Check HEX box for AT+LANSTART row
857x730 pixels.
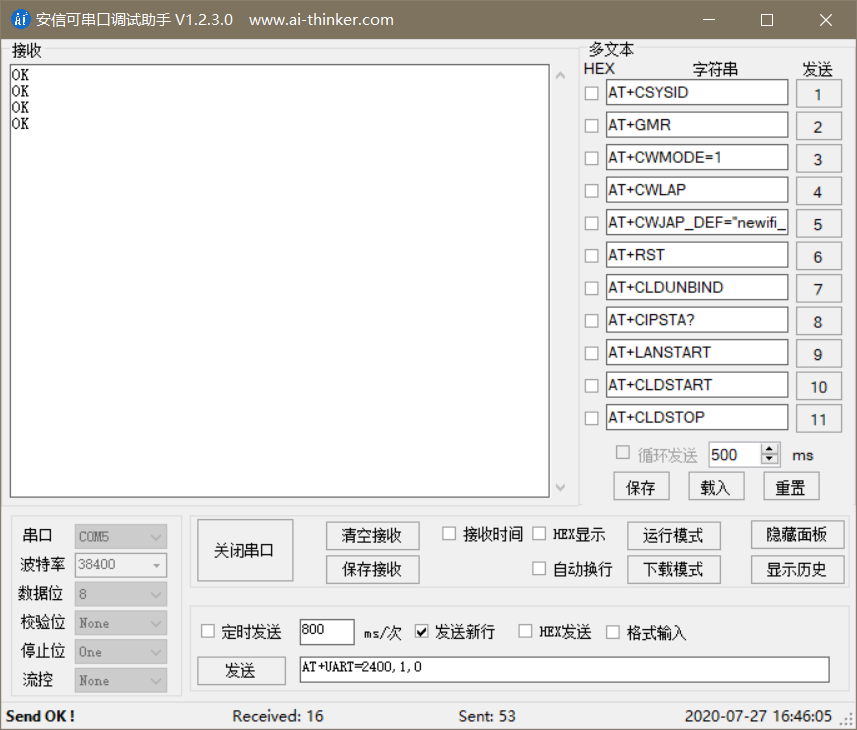pyautogui.click(x=591, y=354)
